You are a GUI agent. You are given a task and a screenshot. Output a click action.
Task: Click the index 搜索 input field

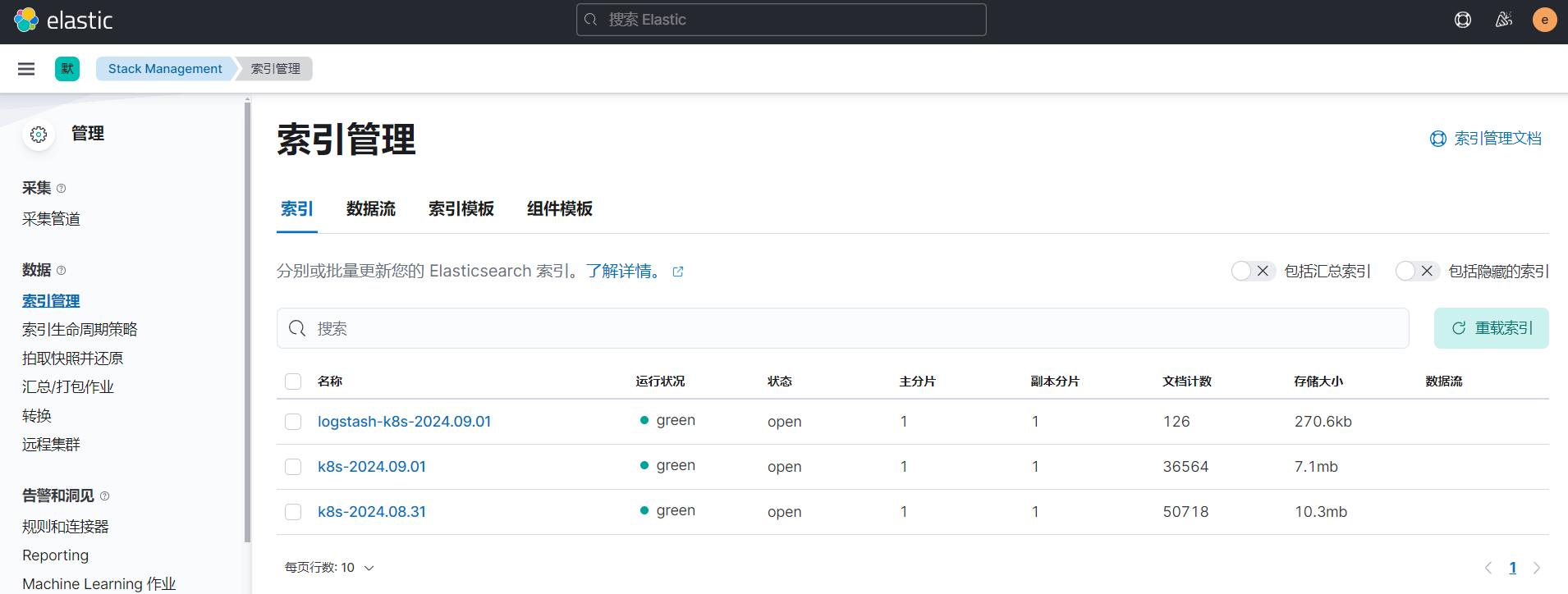click(843, 328)
